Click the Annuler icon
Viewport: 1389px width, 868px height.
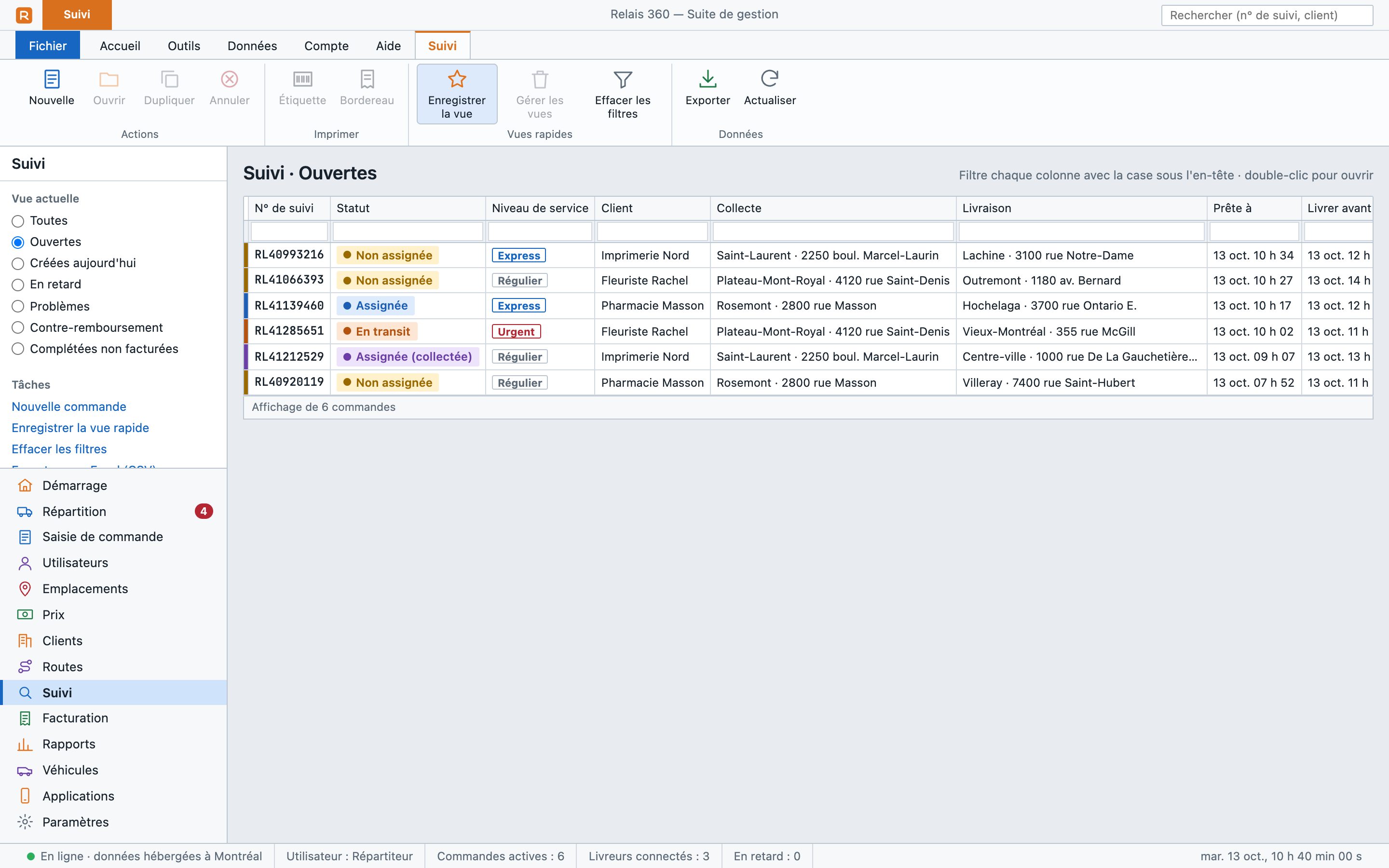[x=230, y=79]
